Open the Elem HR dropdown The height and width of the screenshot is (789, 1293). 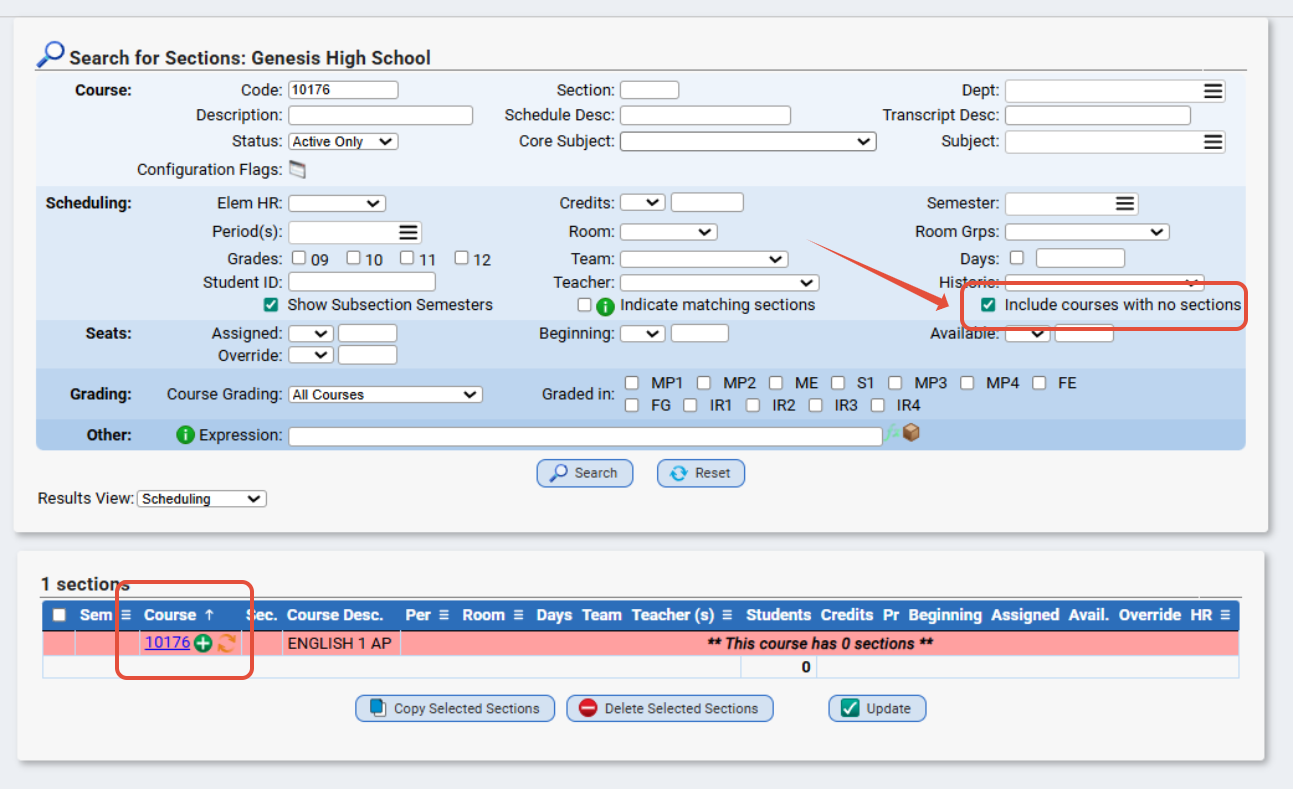pyautogui.click(x=337, y=203)
